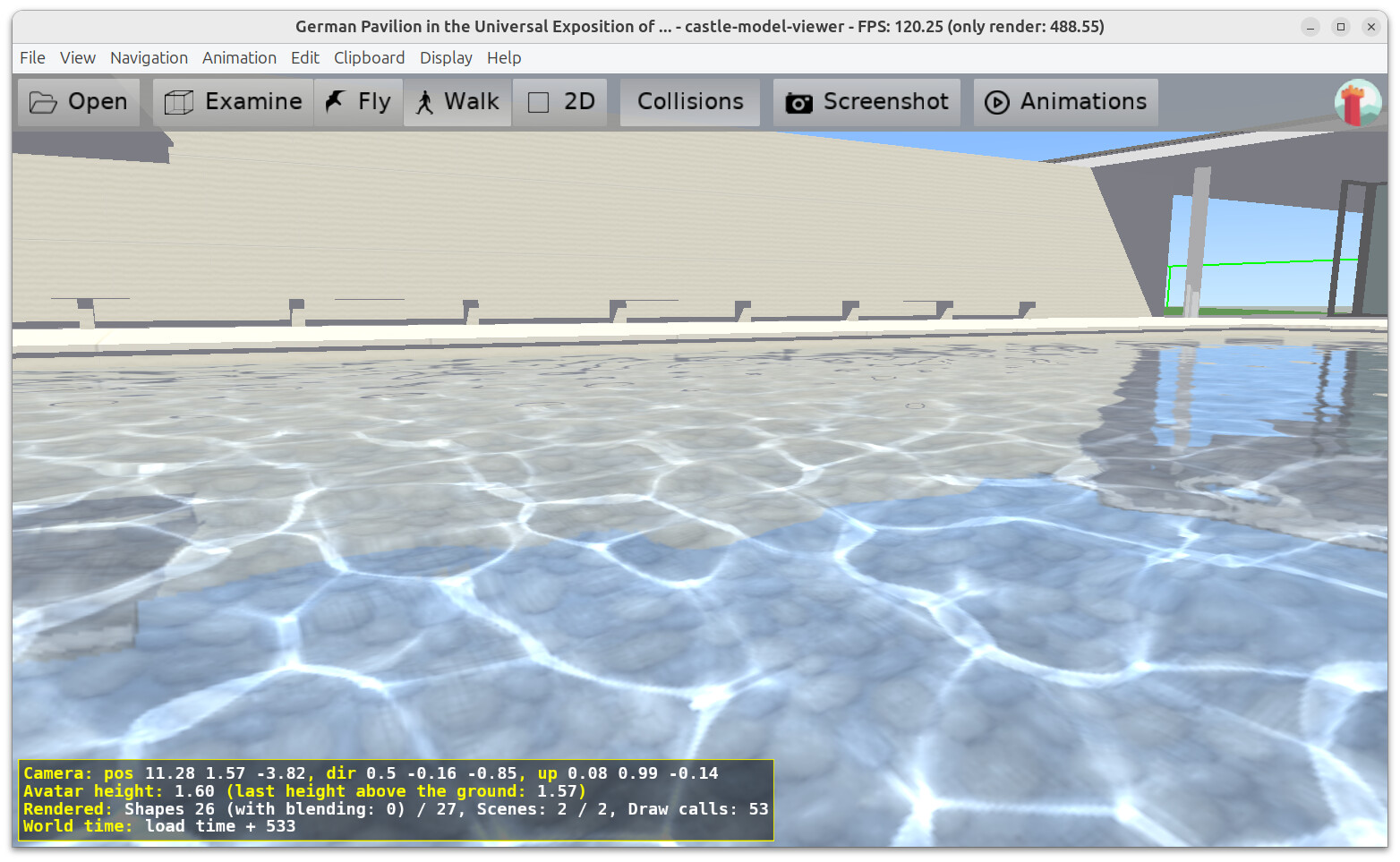The height and width of the screenshot is (862, 1400).
Task: Click the Walk person icon
Action: (425, 103)
